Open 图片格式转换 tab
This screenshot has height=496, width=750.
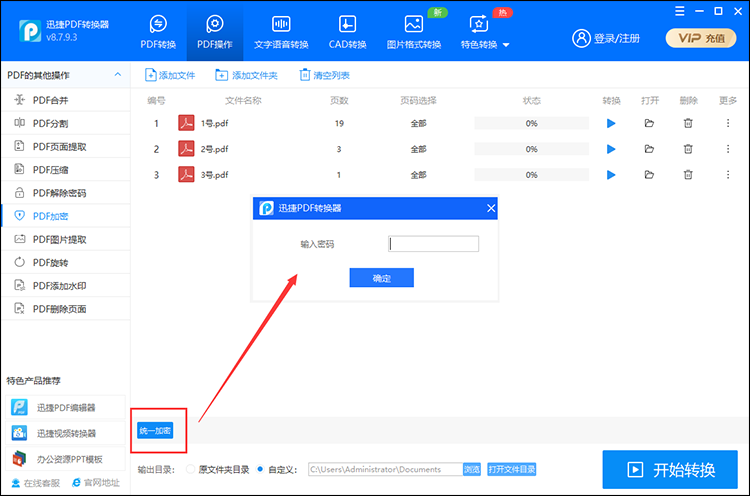pos(414,33)
